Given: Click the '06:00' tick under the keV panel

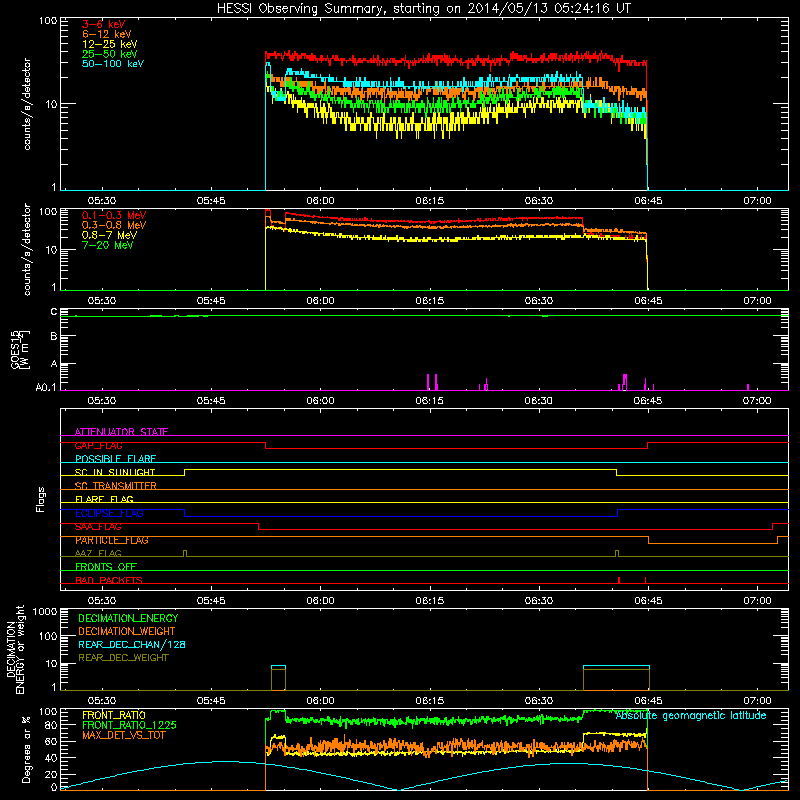Looking at the screenshot, I should pyautogui.click(x=320, y=201).
